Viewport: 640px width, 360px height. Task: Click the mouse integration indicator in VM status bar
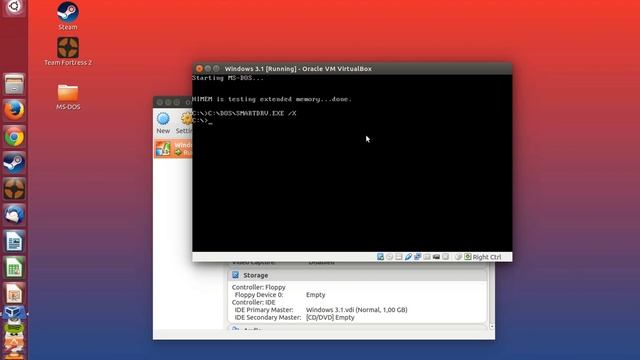click(458, 257)
